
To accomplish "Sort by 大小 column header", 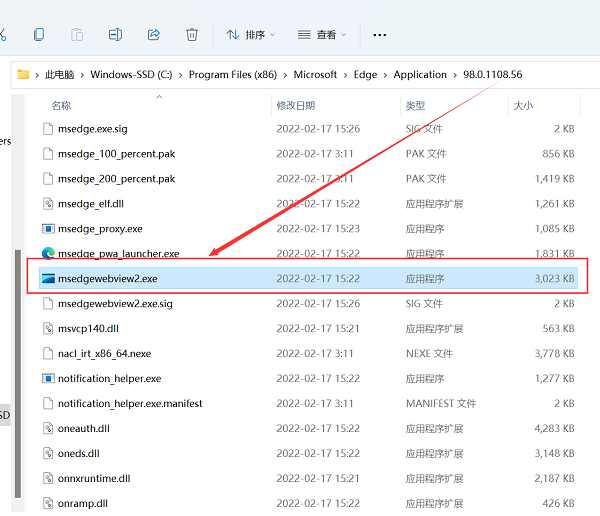I will click(x=523, y=105).
